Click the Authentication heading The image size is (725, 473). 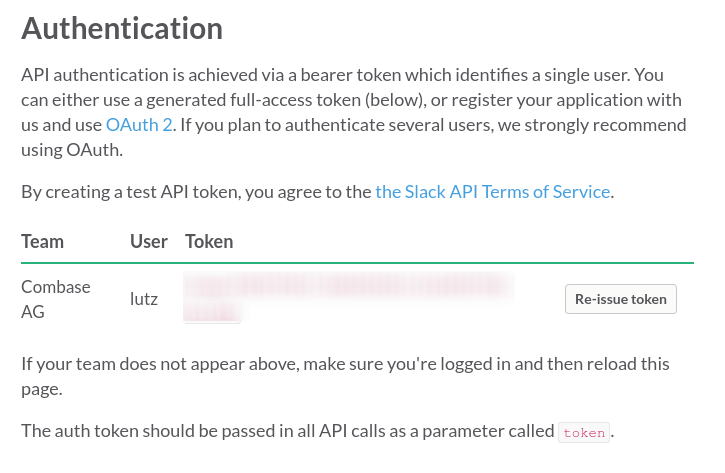coord(122,29)
